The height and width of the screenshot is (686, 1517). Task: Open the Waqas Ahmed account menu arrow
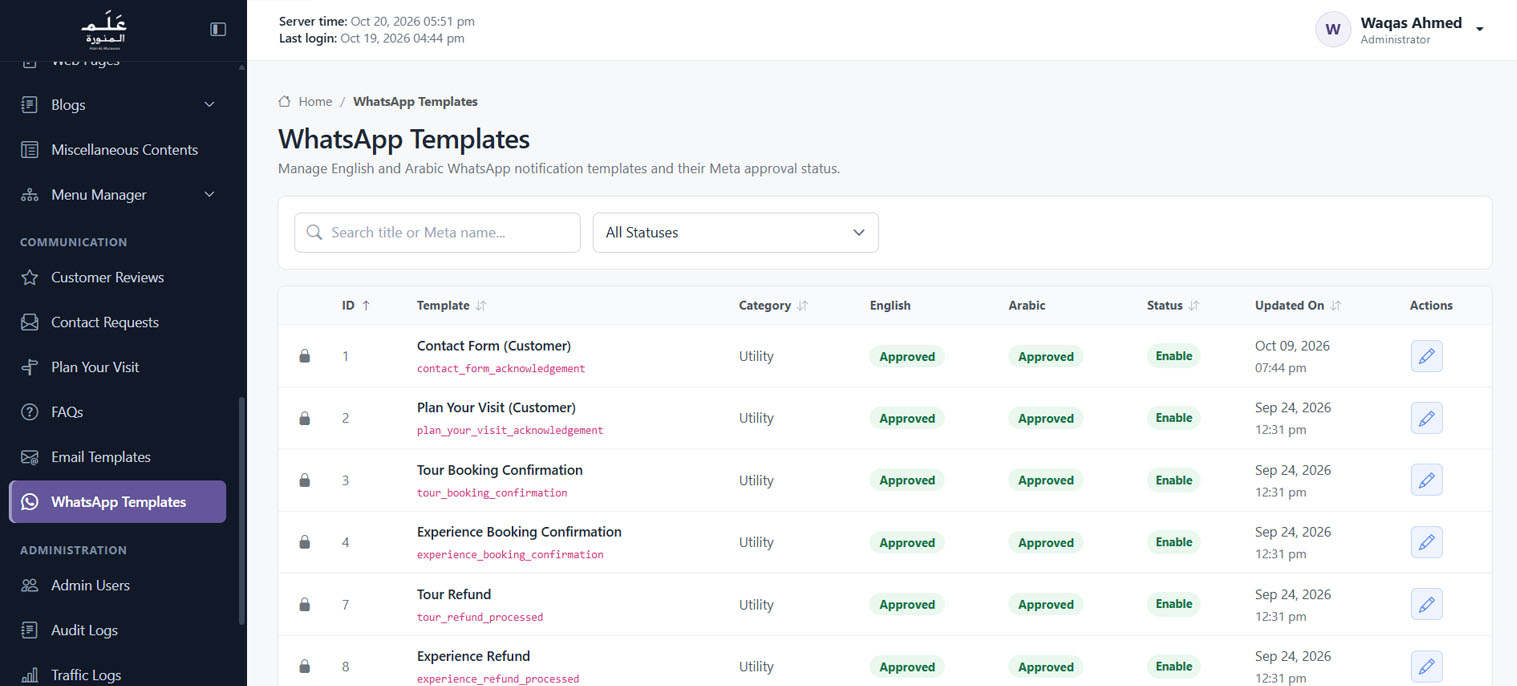[1480, 29]
